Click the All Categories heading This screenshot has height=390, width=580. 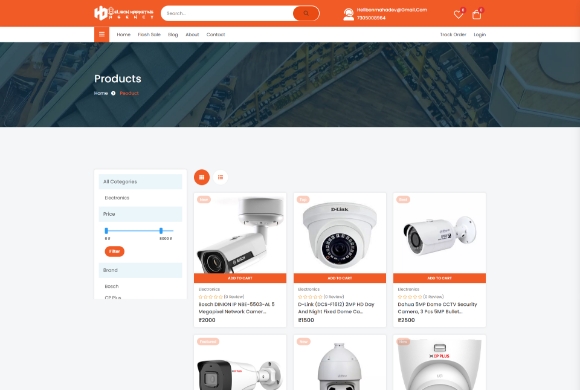(x=141, y=182)
